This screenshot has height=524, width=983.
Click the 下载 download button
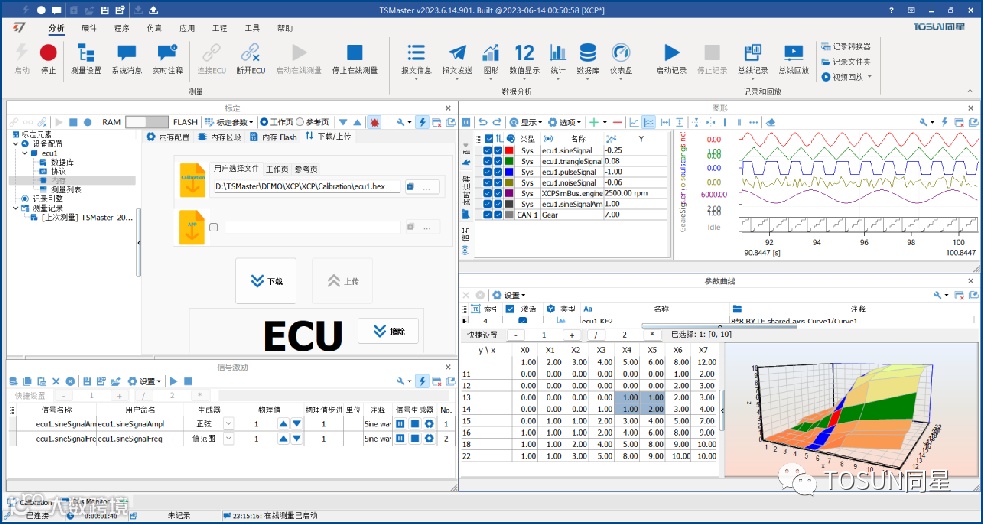[266, 281]
